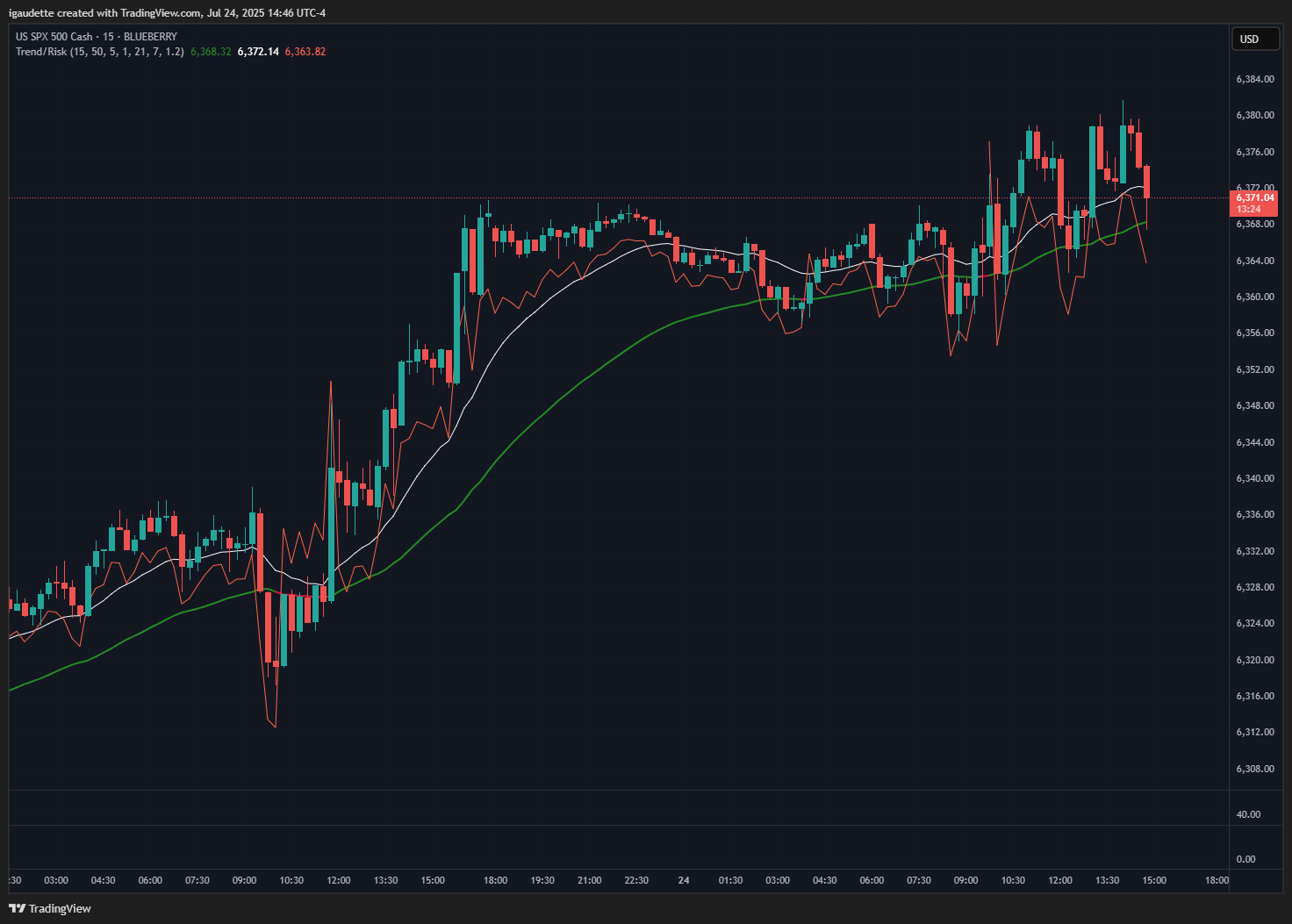1292x924 pixels.
Task: Click the 19:30 time axis label
Action: 542,881
